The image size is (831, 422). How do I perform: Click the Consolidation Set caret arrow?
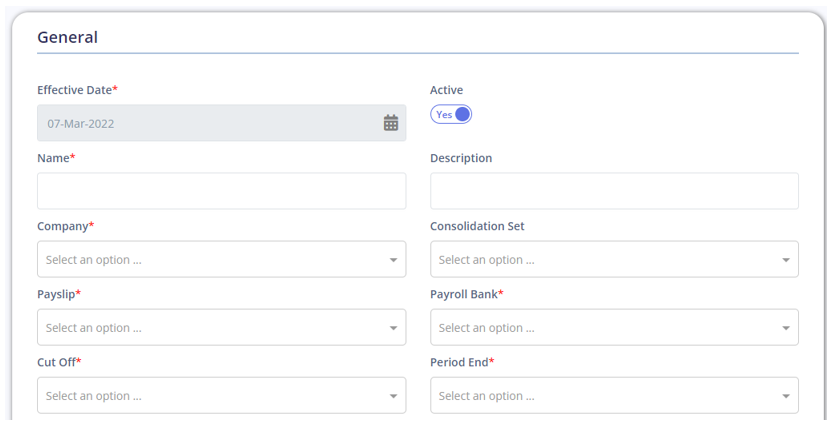786,260
